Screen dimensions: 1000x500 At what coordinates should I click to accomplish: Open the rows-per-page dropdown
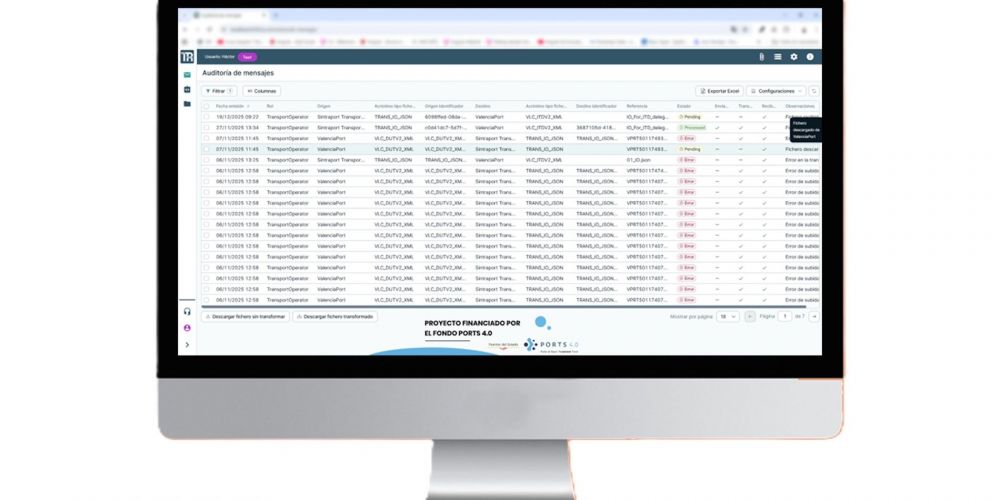728,316
